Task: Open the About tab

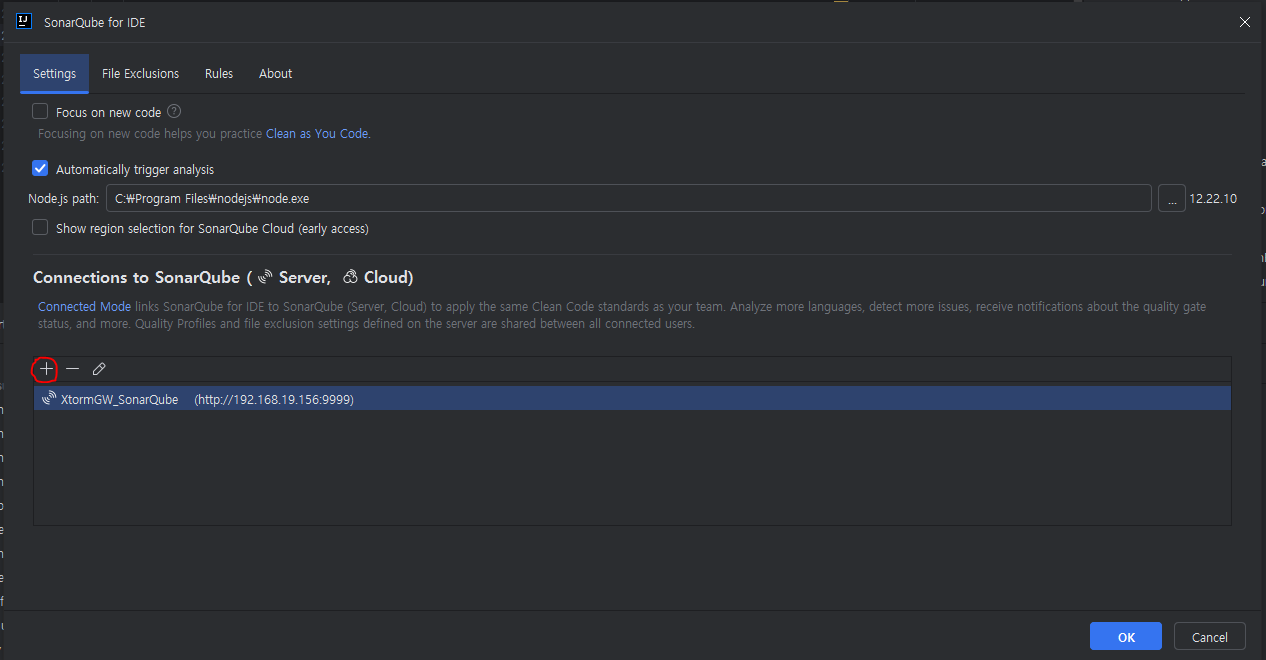Action: click(x=276, y=74)
